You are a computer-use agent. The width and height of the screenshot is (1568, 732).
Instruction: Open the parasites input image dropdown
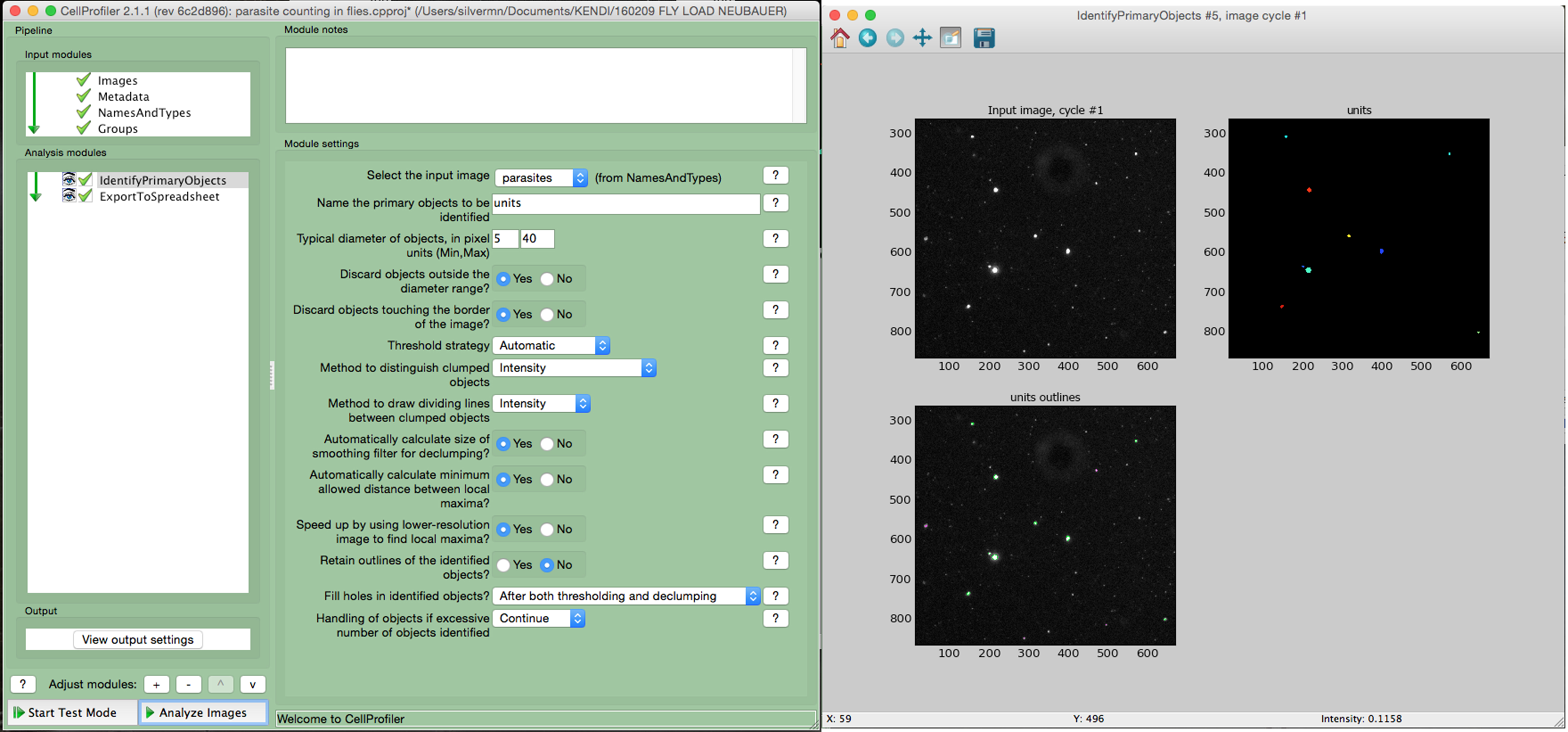pyautogui.click(x=541, y=178)
